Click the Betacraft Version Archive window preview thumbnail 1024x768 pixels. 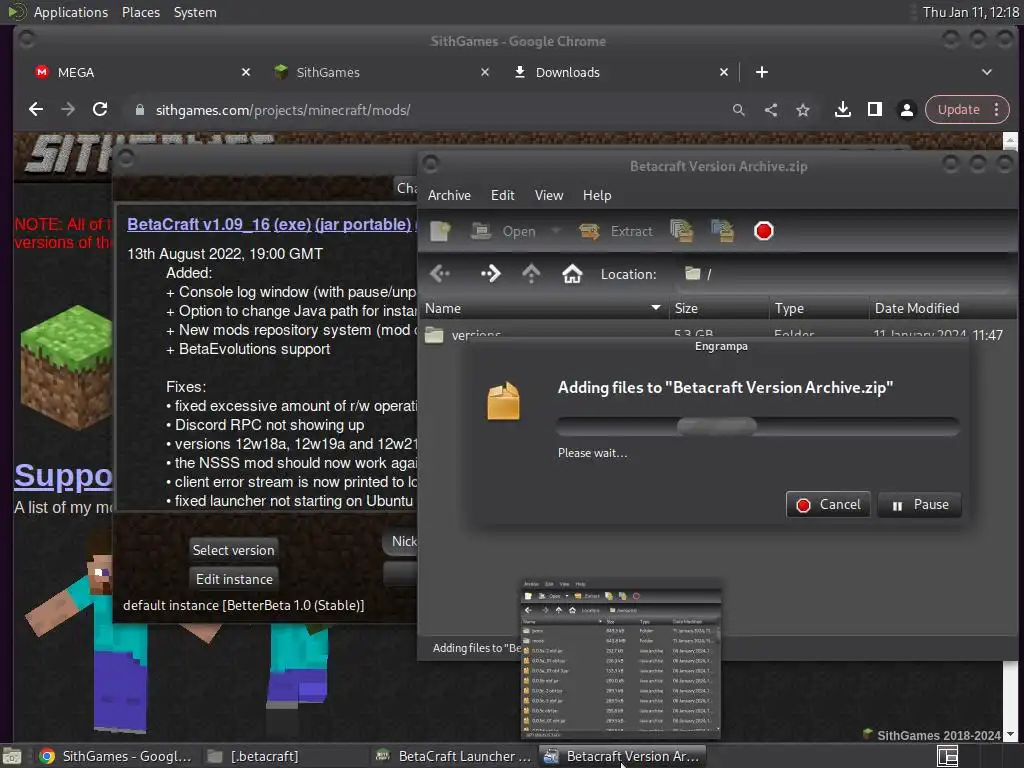621,659
